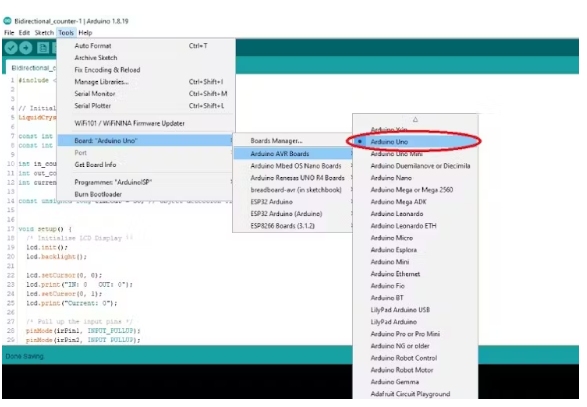
Task: Select Arduino Robot Control
Action: (415, 358)
